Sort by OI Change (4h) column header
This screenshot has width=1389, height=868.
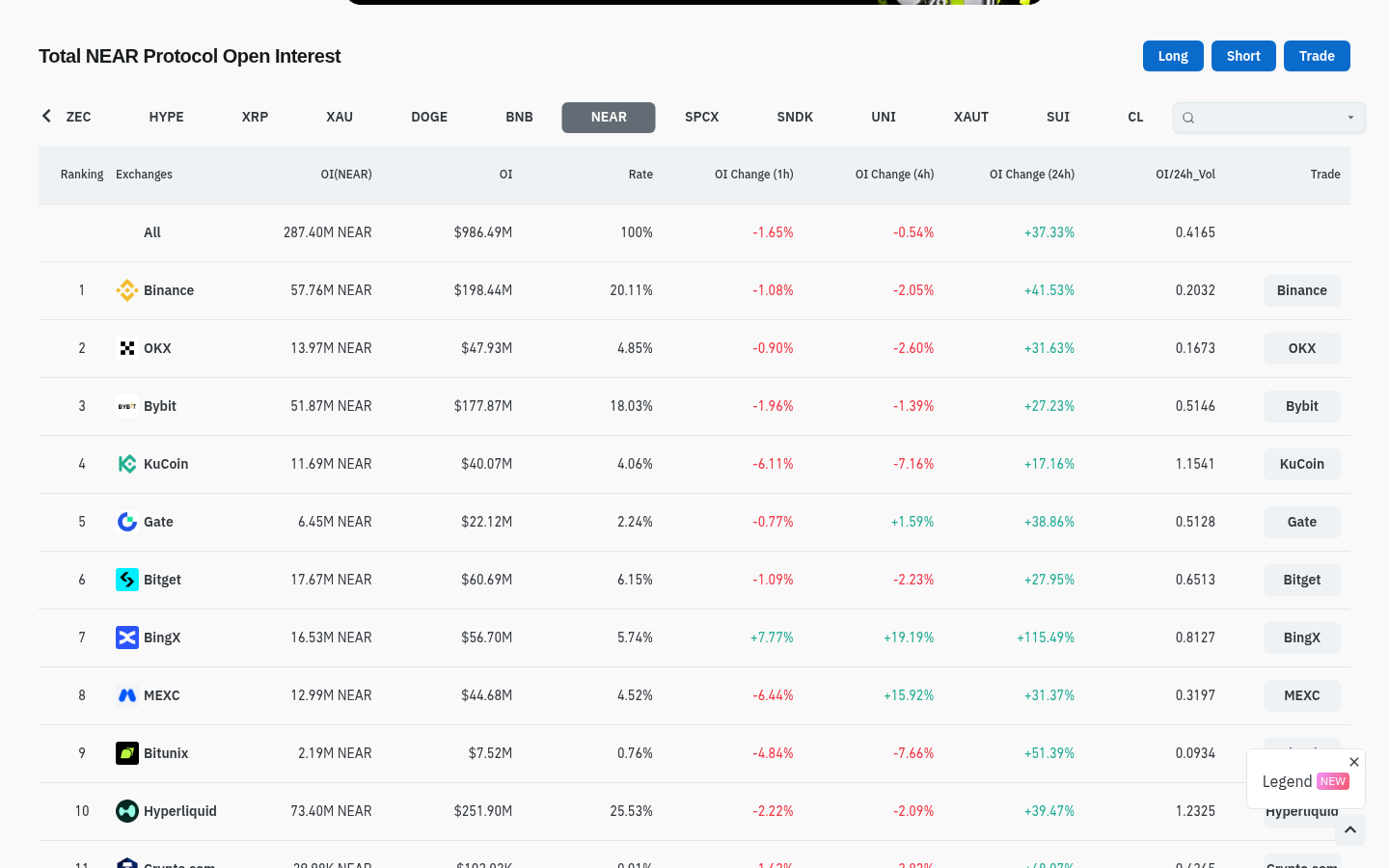(894, 175)
